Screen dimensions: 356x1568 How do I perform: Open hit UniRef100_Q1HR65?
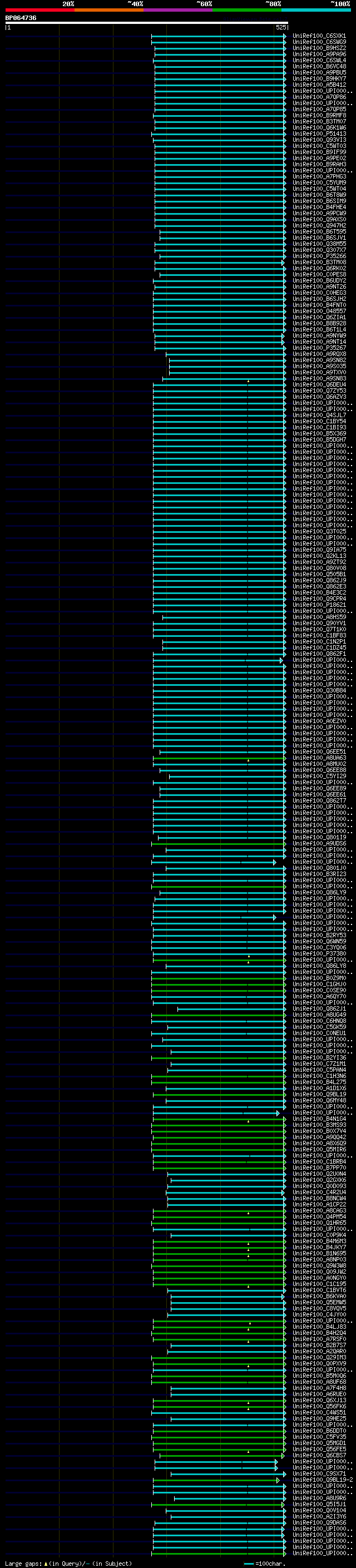point(319,1223)
